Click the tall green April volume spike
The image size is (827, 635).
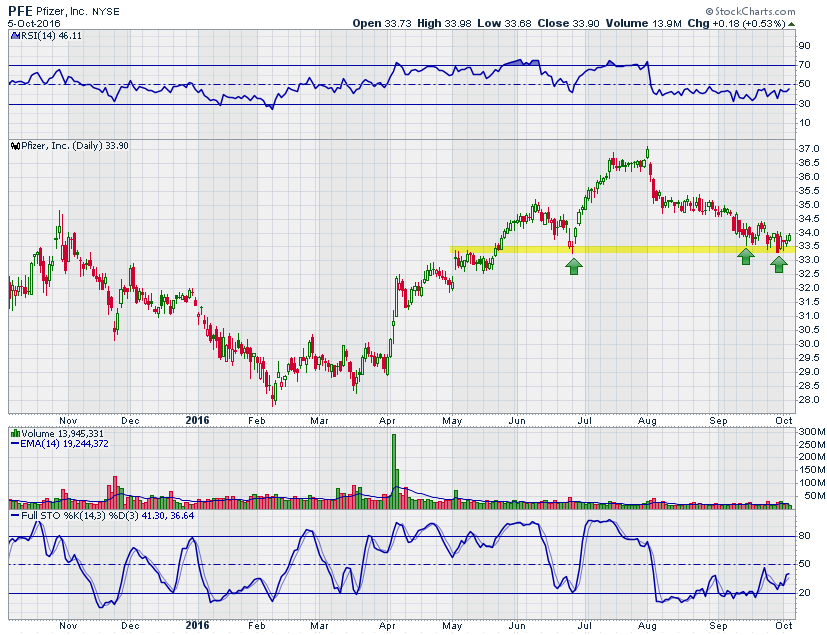pyautogui.click(x=394, y=470)
